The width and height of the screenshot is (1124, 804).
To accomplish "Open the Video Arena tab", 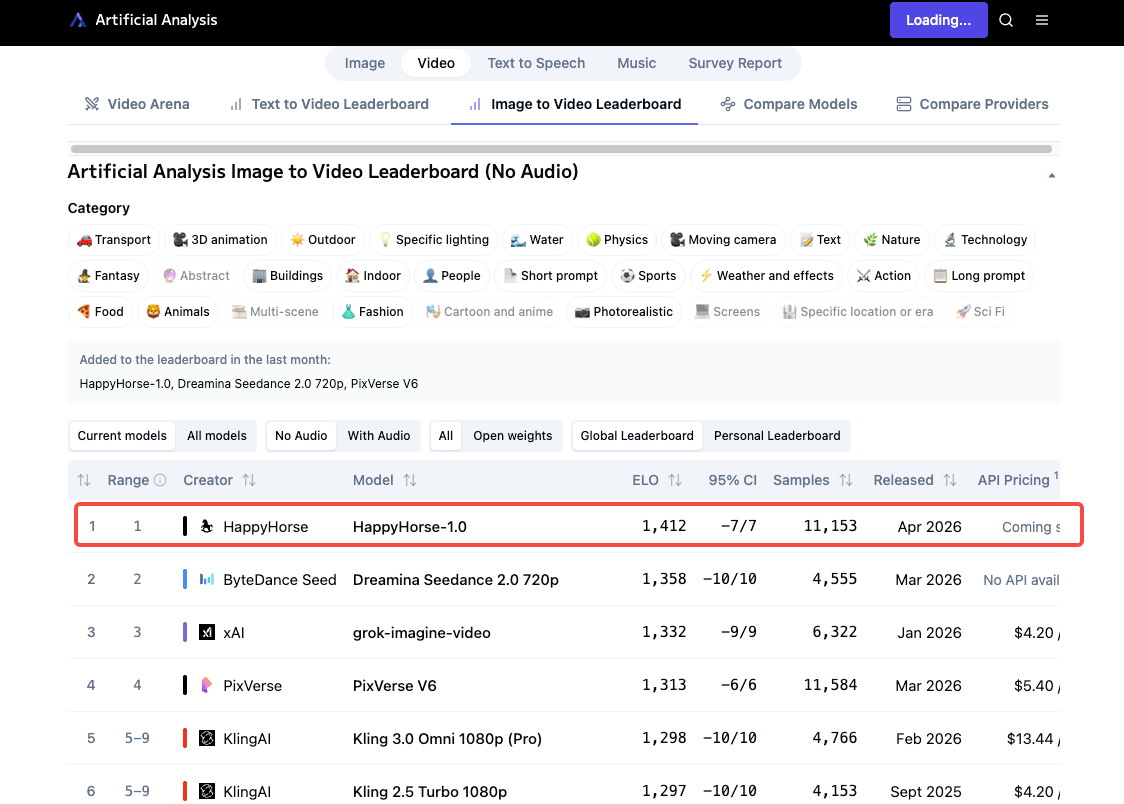I will click(x=137, y=104).
